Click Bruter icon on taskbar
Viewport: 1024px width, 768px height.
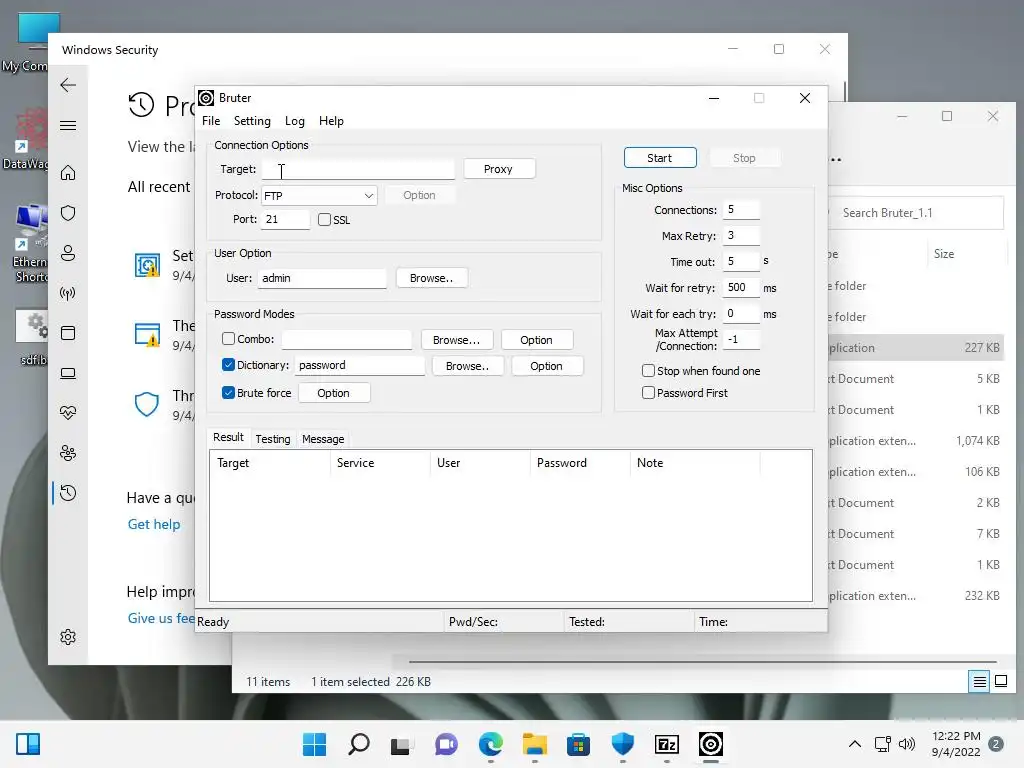(x=711, y=744)
